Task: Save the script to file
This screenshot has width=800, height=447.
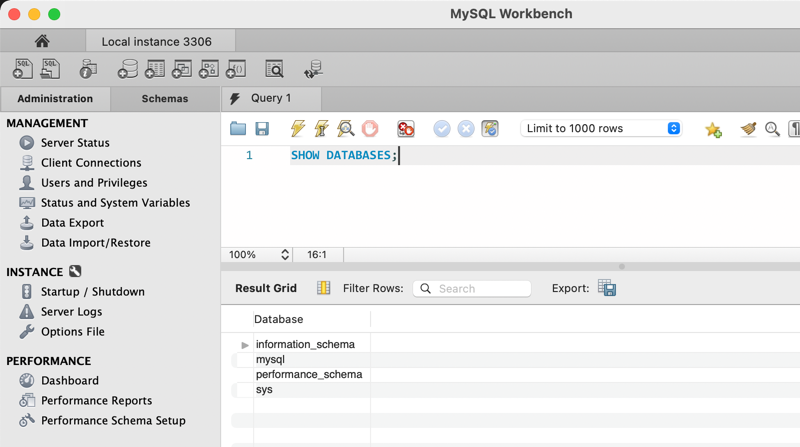Action: [262, 129]
